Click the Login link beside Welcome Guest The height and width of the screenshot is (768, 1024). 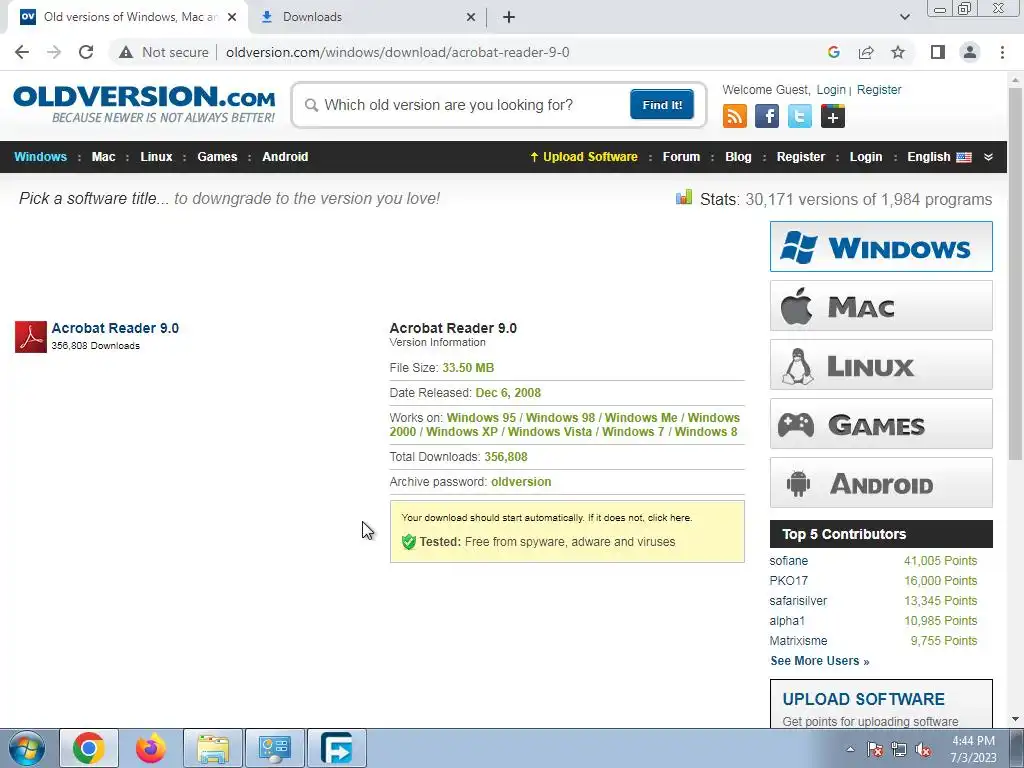(x=831, y=89)
